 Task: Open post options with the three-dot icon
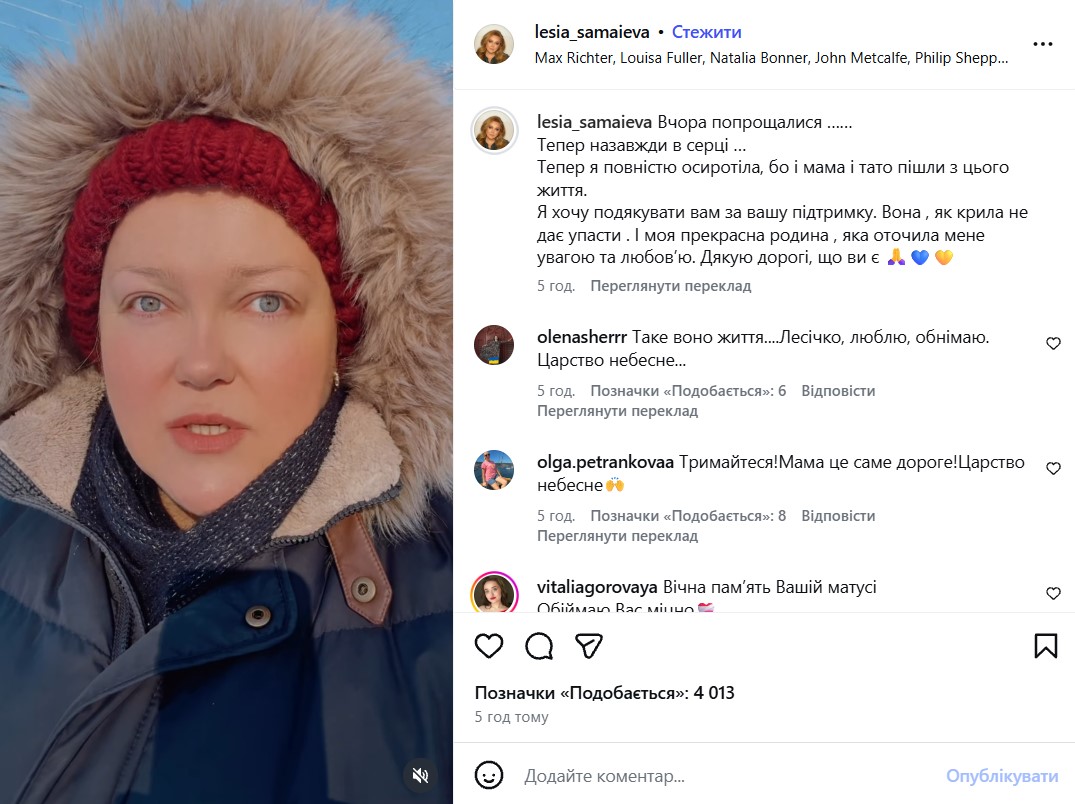coord(1044,43)
